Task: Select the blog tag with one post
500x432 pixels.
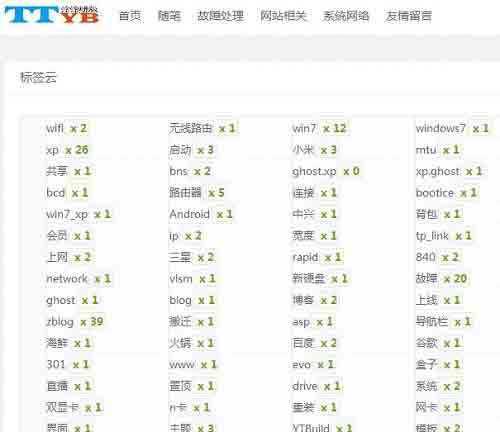Action: [x=180, y=300]
